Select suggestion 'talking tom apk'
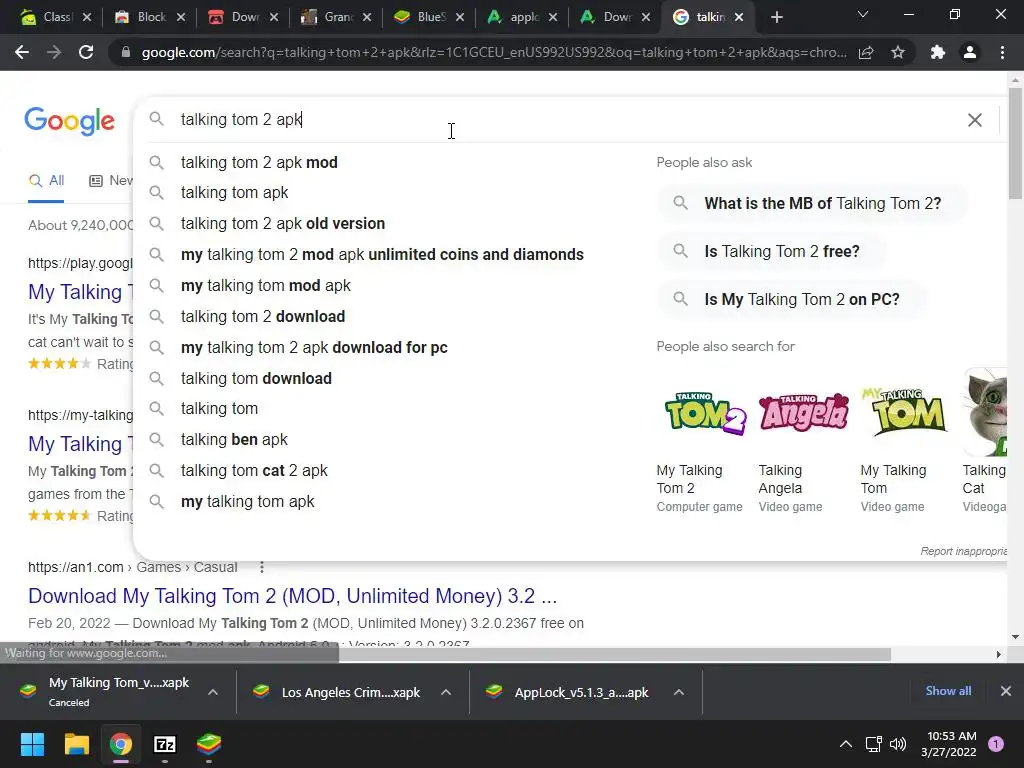This screenshot has width=1024, height=768. point(234,193)
